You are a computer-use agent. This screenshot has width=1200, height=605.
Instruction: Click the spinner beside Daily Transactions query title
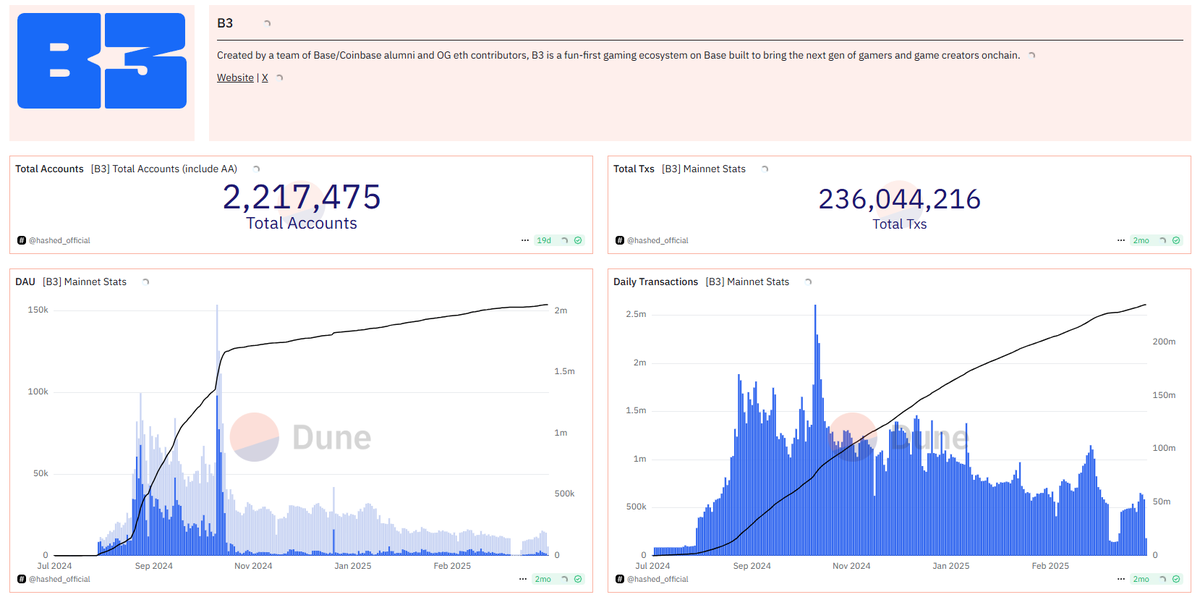coord(808,282)
